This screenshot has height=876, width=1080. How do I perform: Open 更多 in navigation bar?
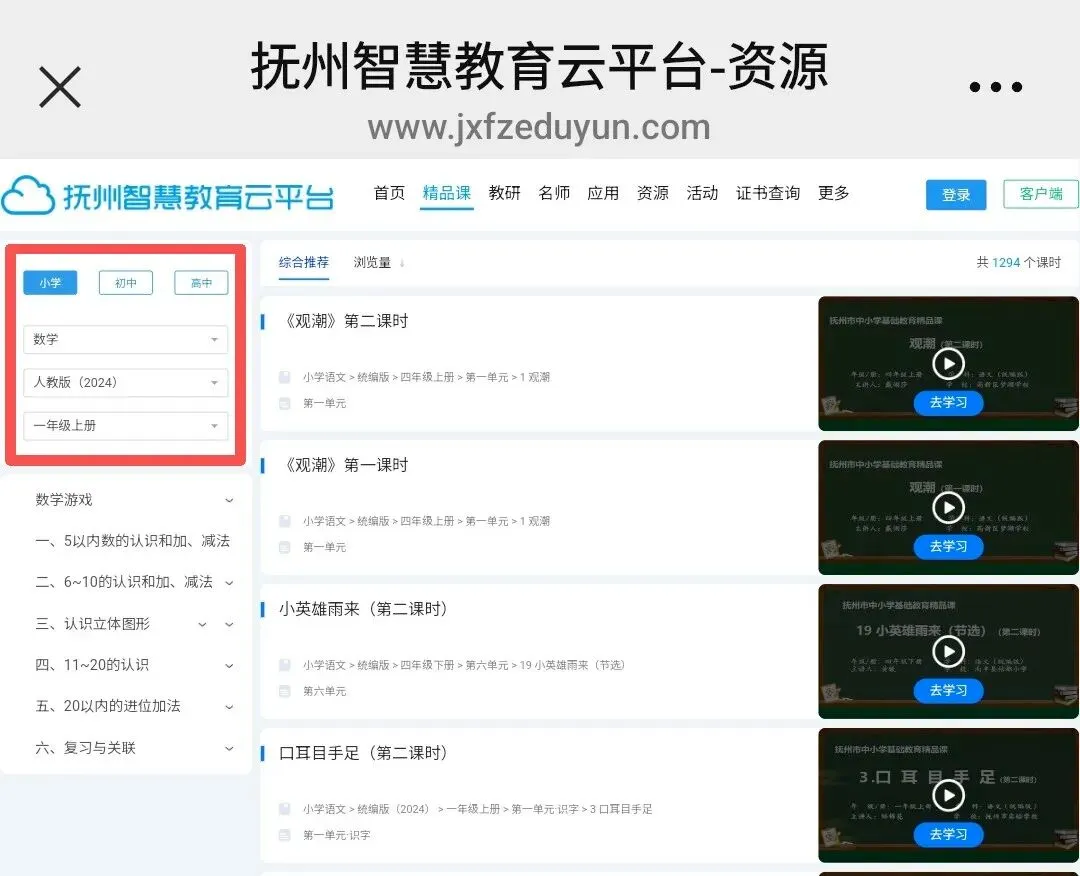click(833, 193)
